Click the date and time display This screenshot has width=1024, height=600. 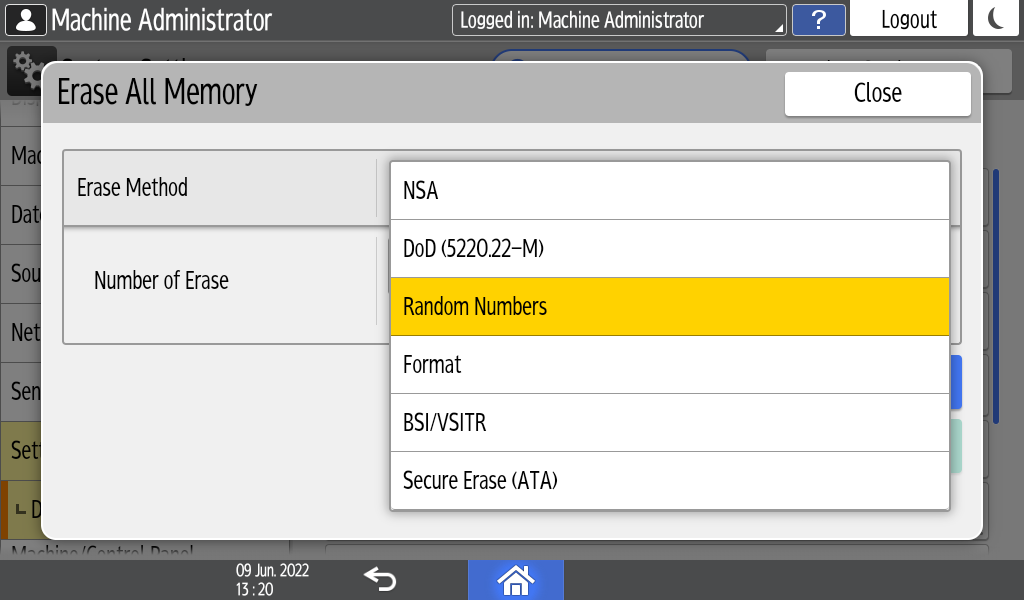click(x=272, y=579)
